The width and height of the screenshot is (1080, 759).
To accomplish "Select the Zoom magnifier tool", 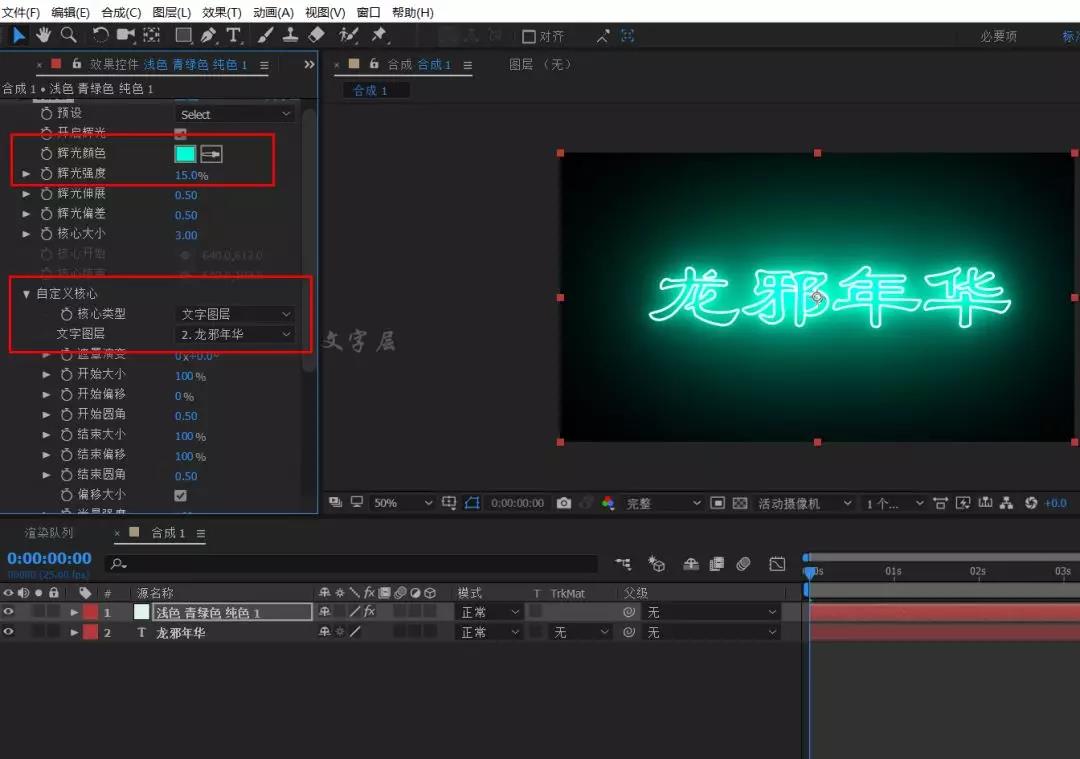I will pyautogui.click(x=68, y=35).
